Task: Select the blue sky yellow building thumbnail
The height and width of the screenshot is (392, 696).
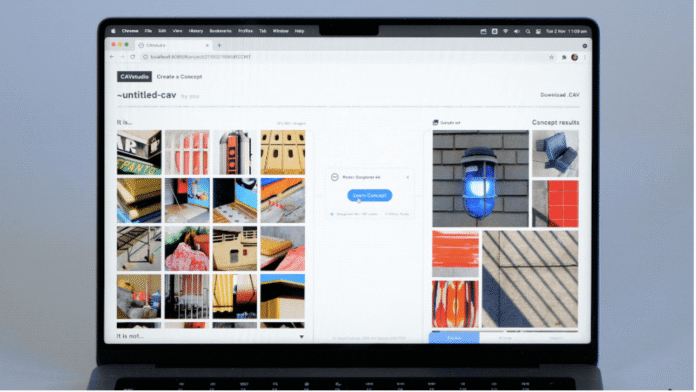Action: pos(283,296)
